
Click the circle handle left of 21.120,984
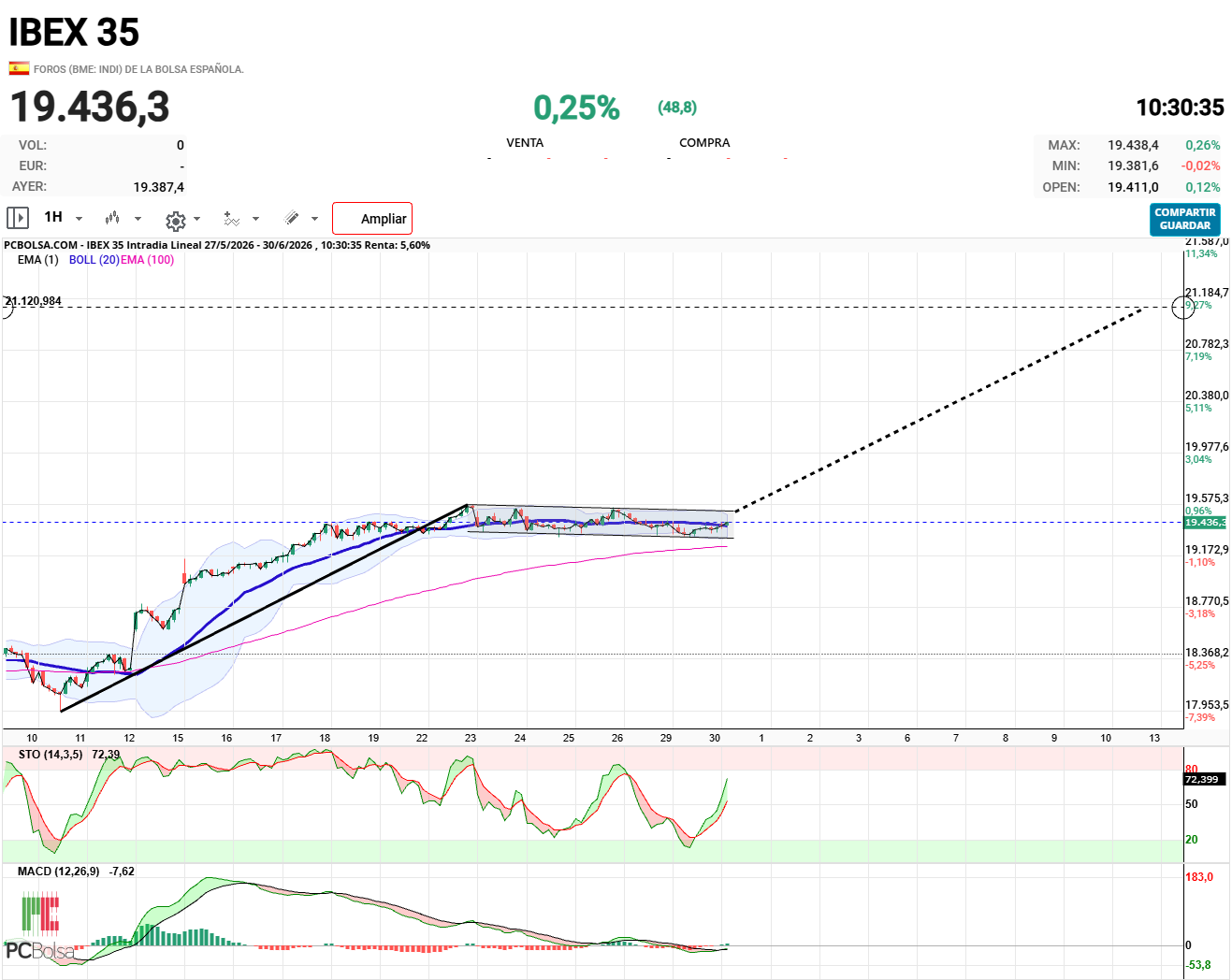pyautogui.click(x=6, y=307)
